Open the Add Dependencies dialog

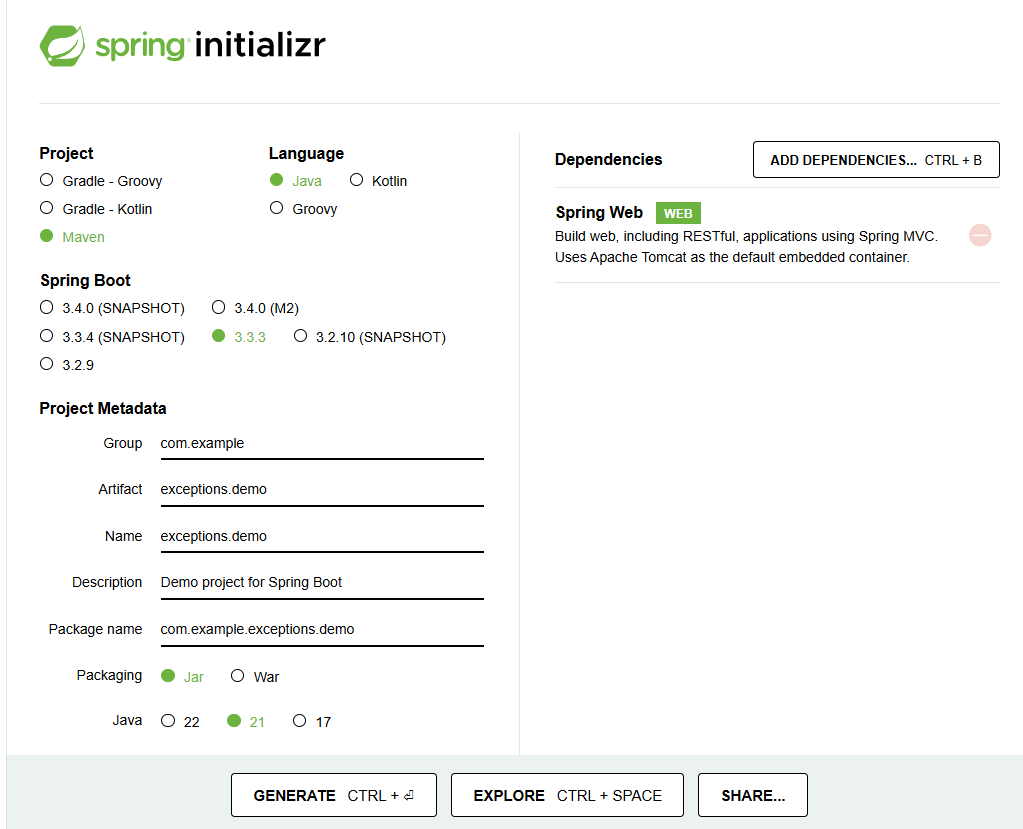click(x=876, y=160)
